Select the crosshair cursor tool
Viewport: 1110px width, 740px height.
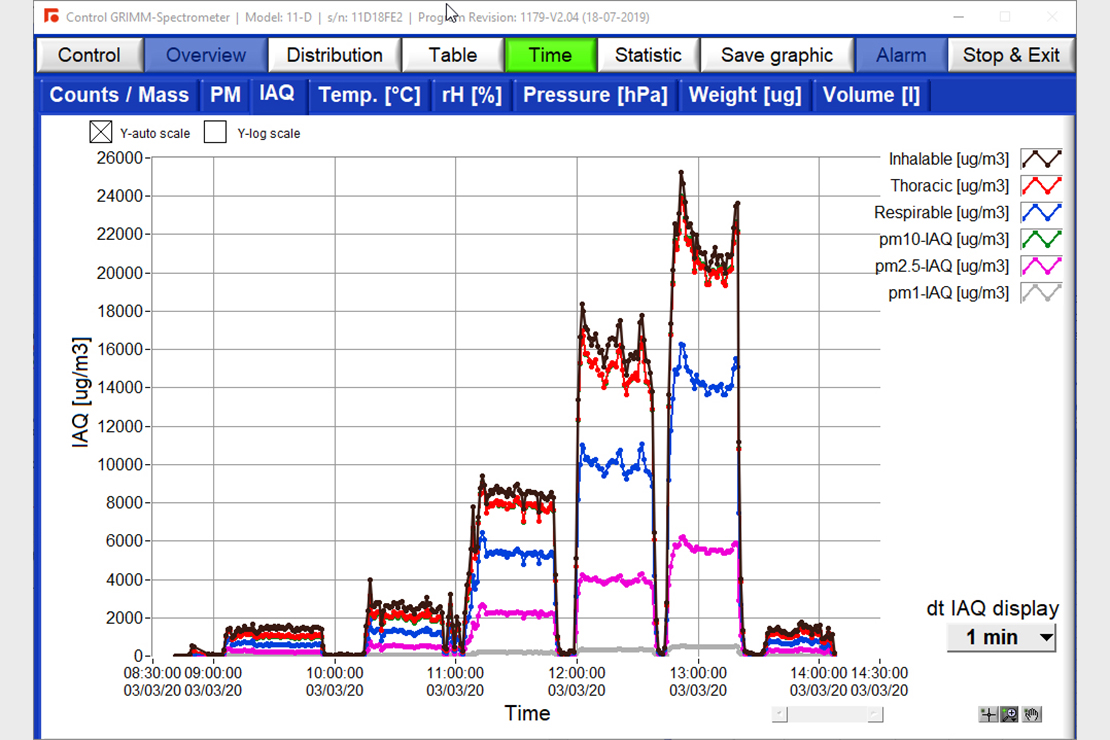[989, 714]
